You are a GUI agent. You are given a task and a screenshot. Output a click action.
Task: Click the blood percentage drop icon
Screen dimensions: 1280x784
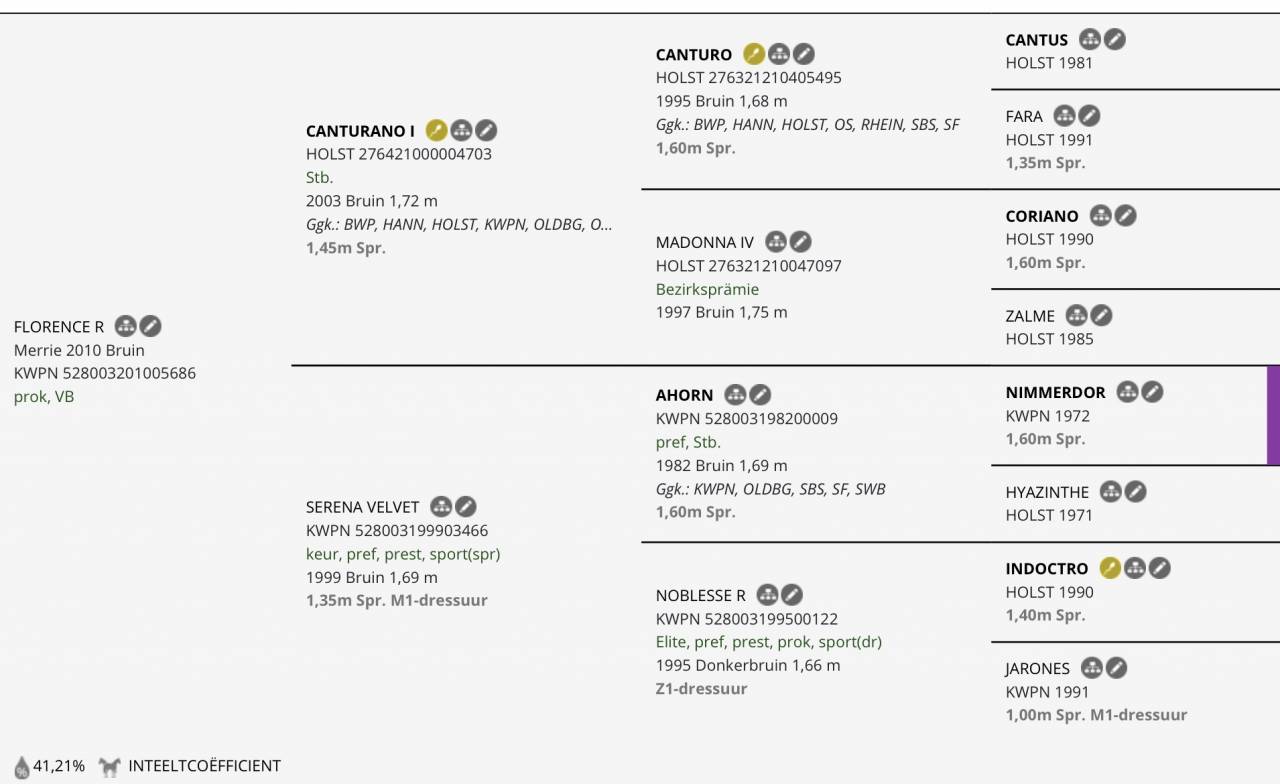tap(22, 767)
